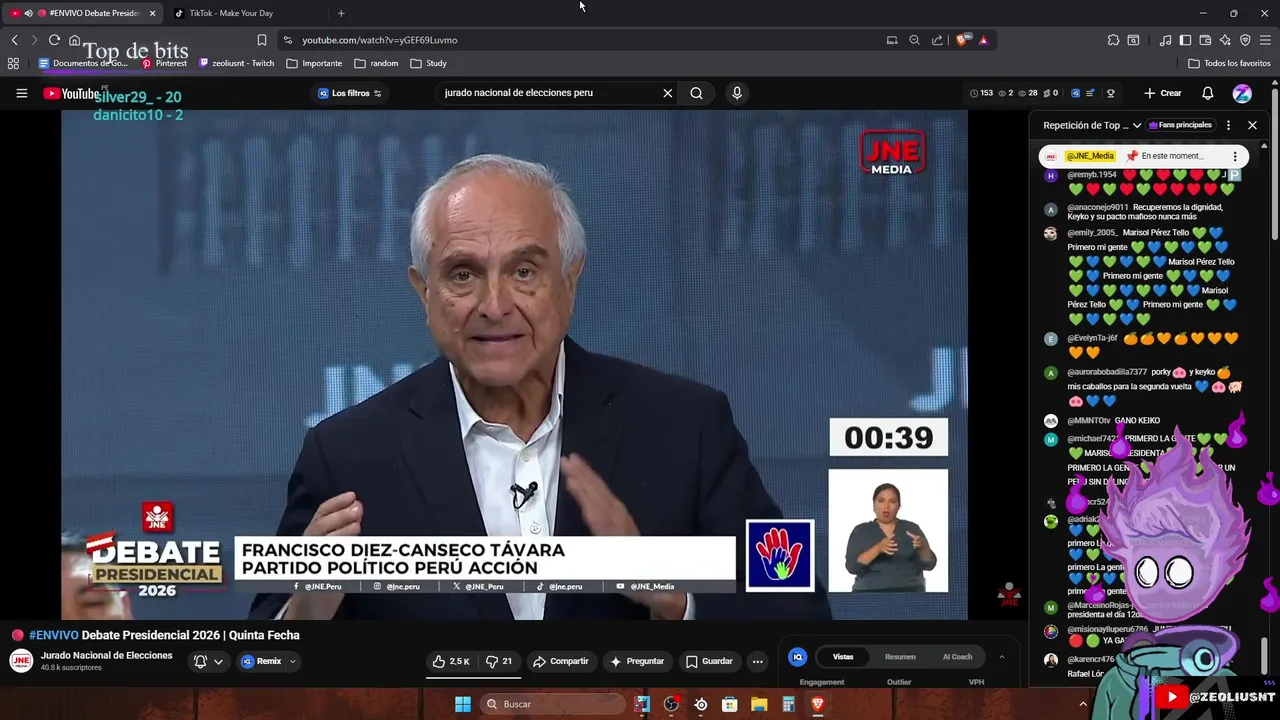Close the live chat panel
This screenshot has height=720, width=1280.
click(x=1252, y=125)
